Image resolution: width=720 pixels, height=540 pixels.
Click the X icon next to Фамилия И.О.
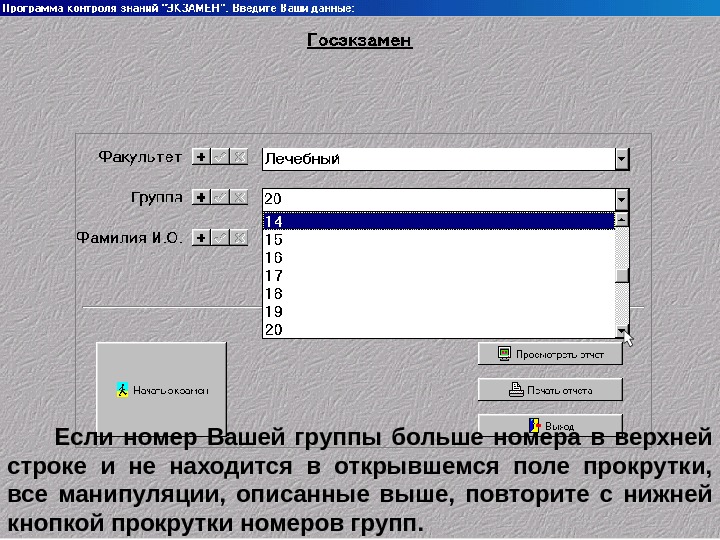point(239,238)
